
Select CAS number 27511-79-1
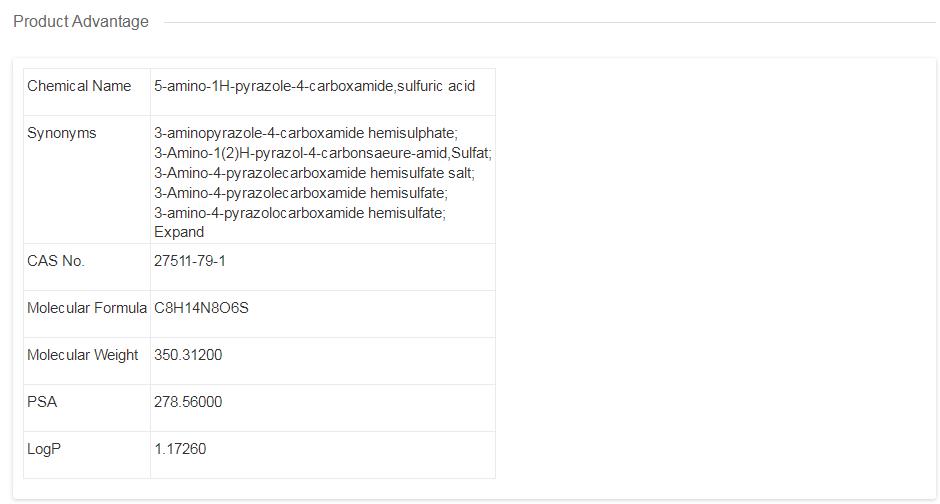[190, 261]
